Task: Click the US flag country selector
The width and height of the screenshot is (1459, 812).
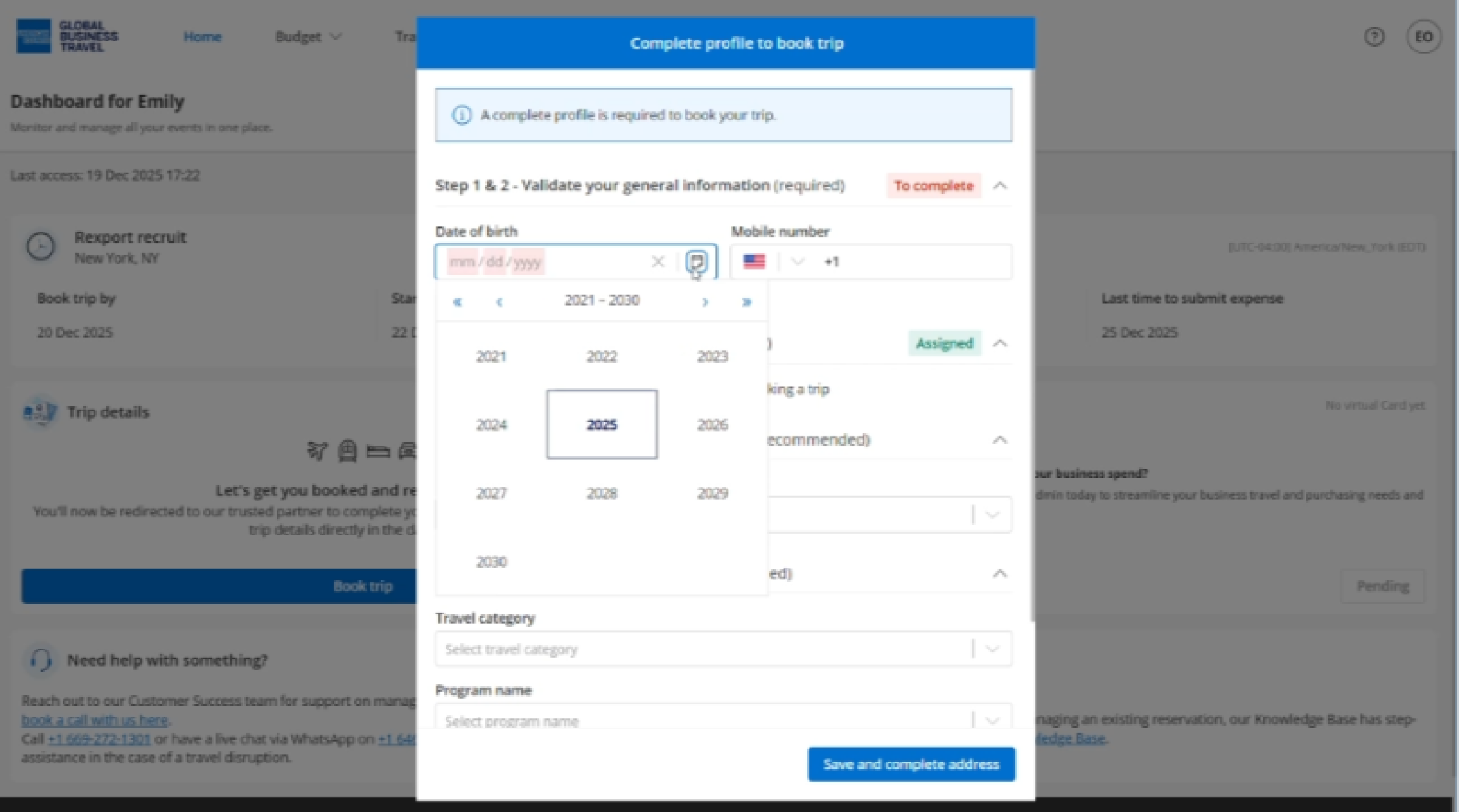Action: tap(754, 262)
